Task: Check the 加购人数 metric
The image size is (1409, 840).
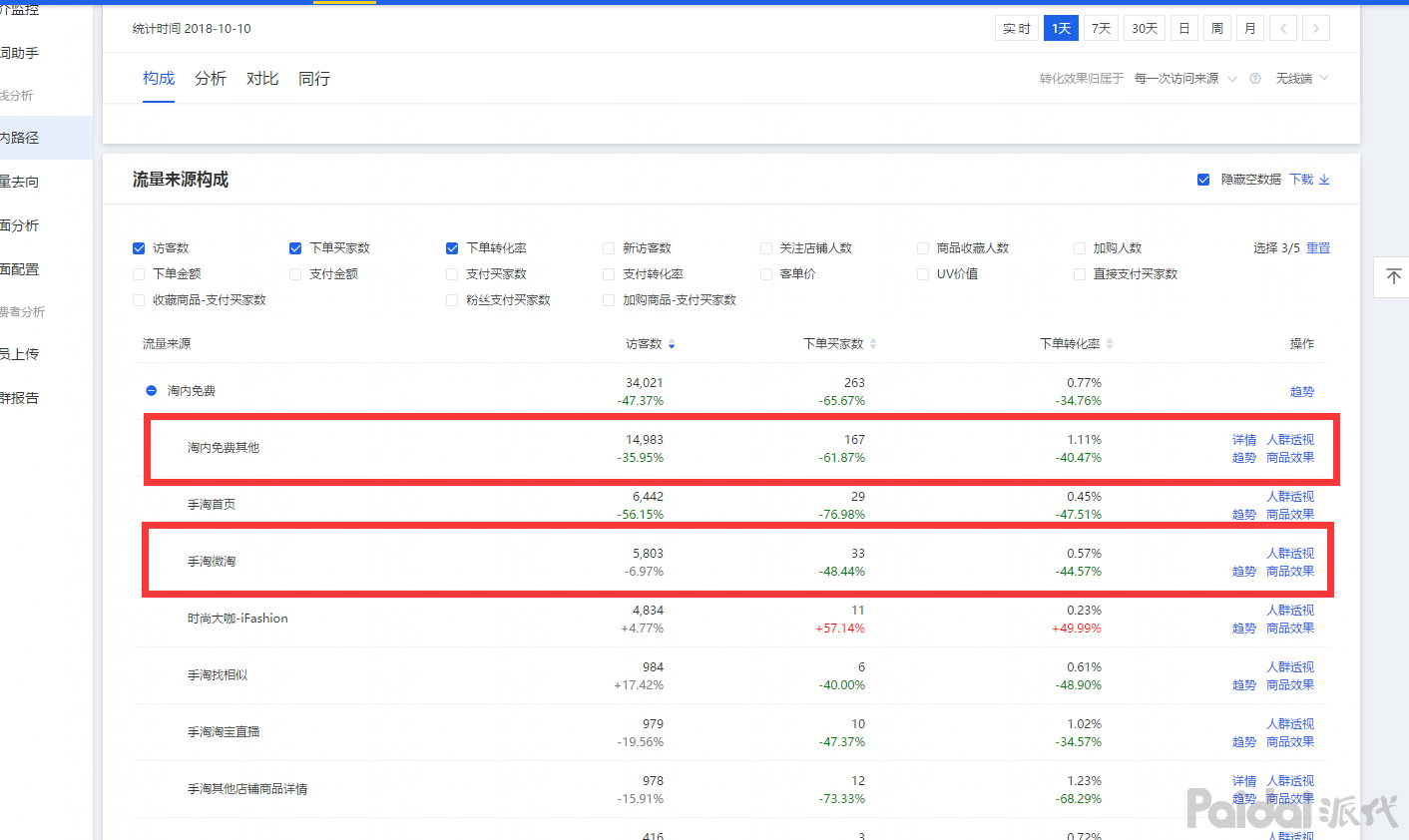Action: click(x=1080, y=248)
